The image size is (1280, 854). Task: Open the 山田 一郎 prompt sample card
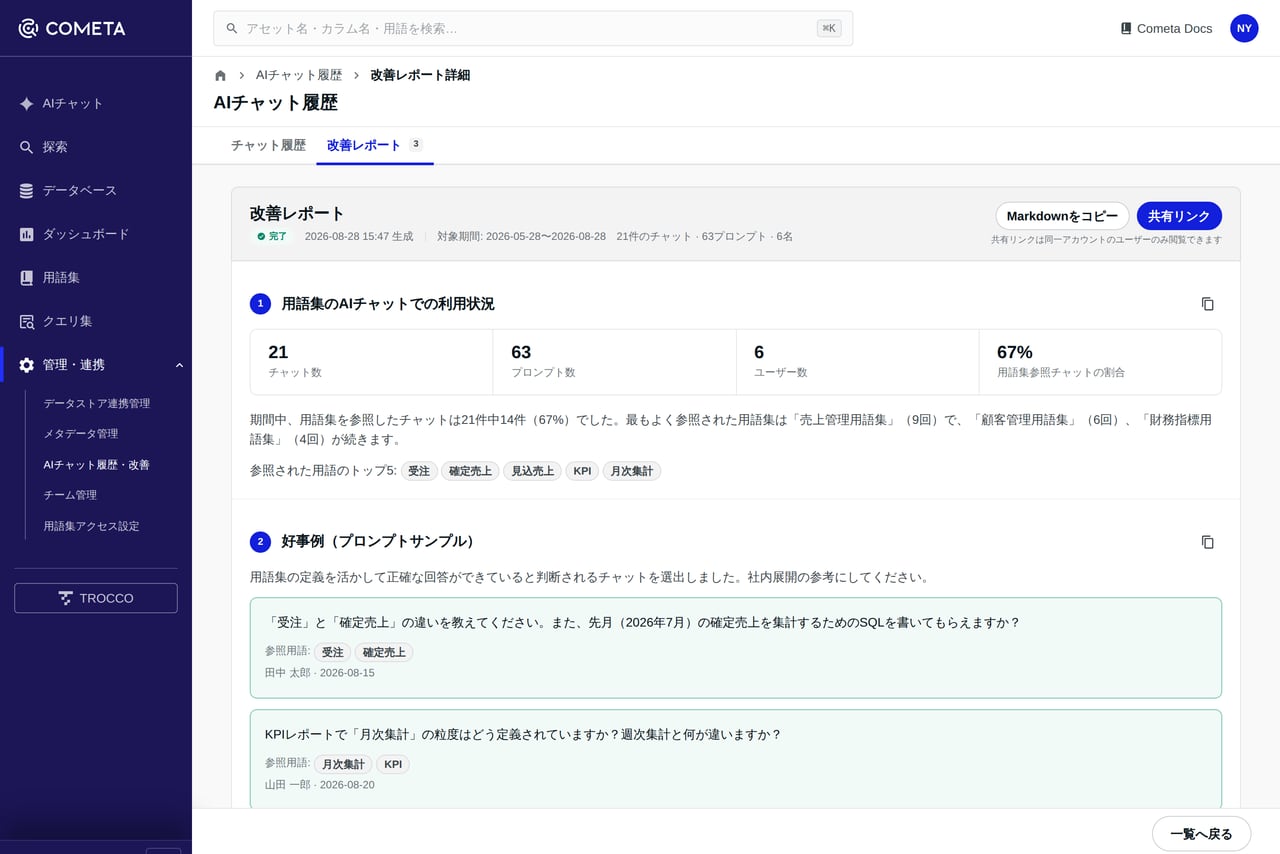point(736,760)
